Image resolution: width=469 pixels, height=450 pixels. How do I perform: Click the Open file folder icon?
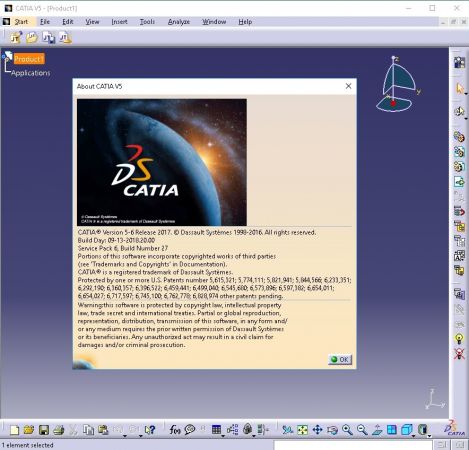point(29,430)
